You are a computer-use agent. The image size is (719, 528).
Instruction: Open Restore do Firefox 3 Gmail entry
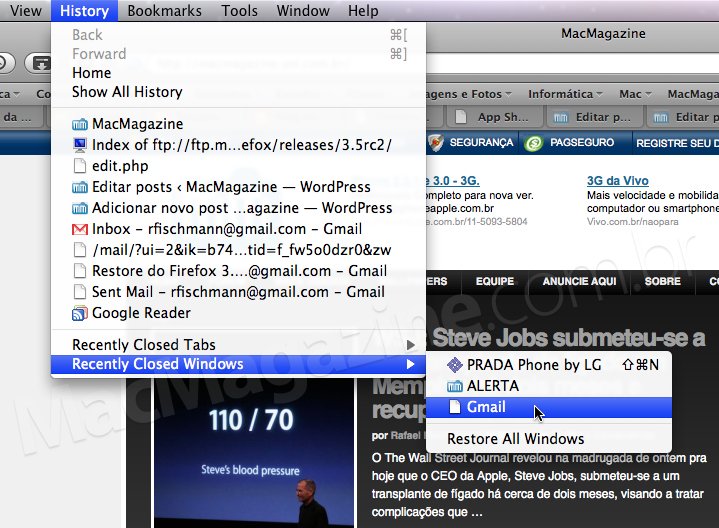[238, 271]
